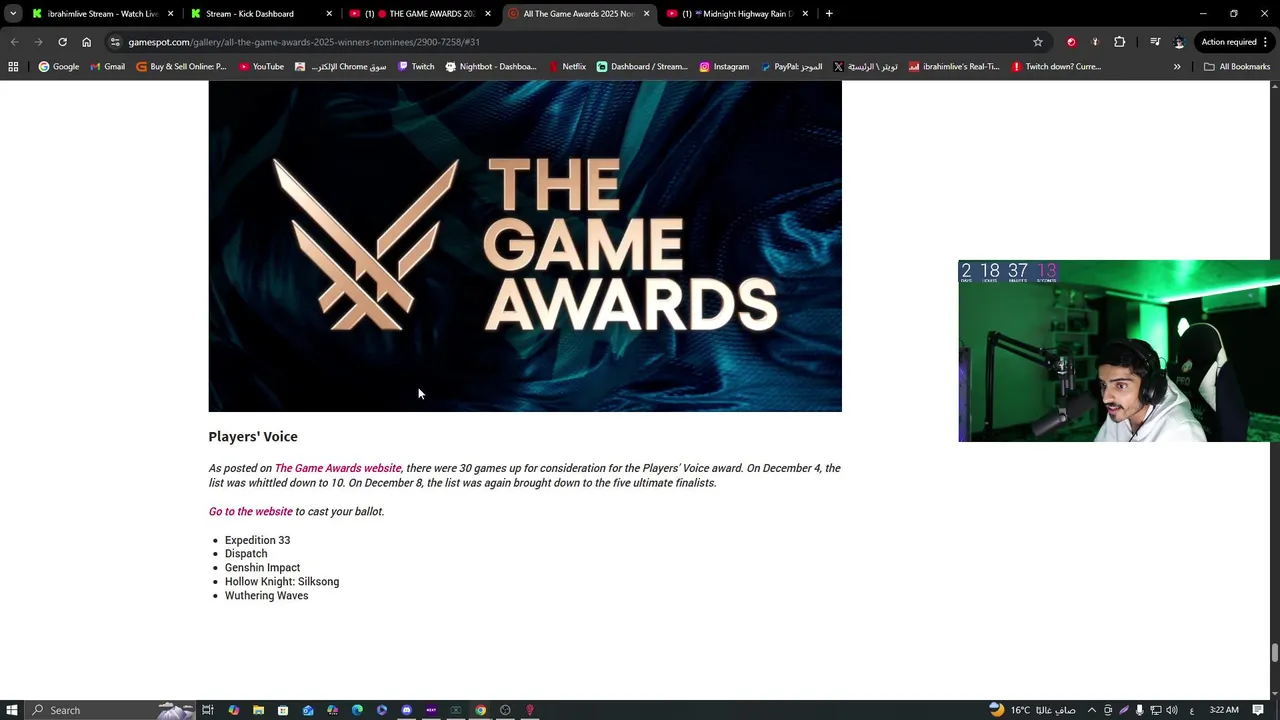This screenshot has width=1280, height=720.
Task: Switch to Chrome in the taskbar
Action: (480, 710)
